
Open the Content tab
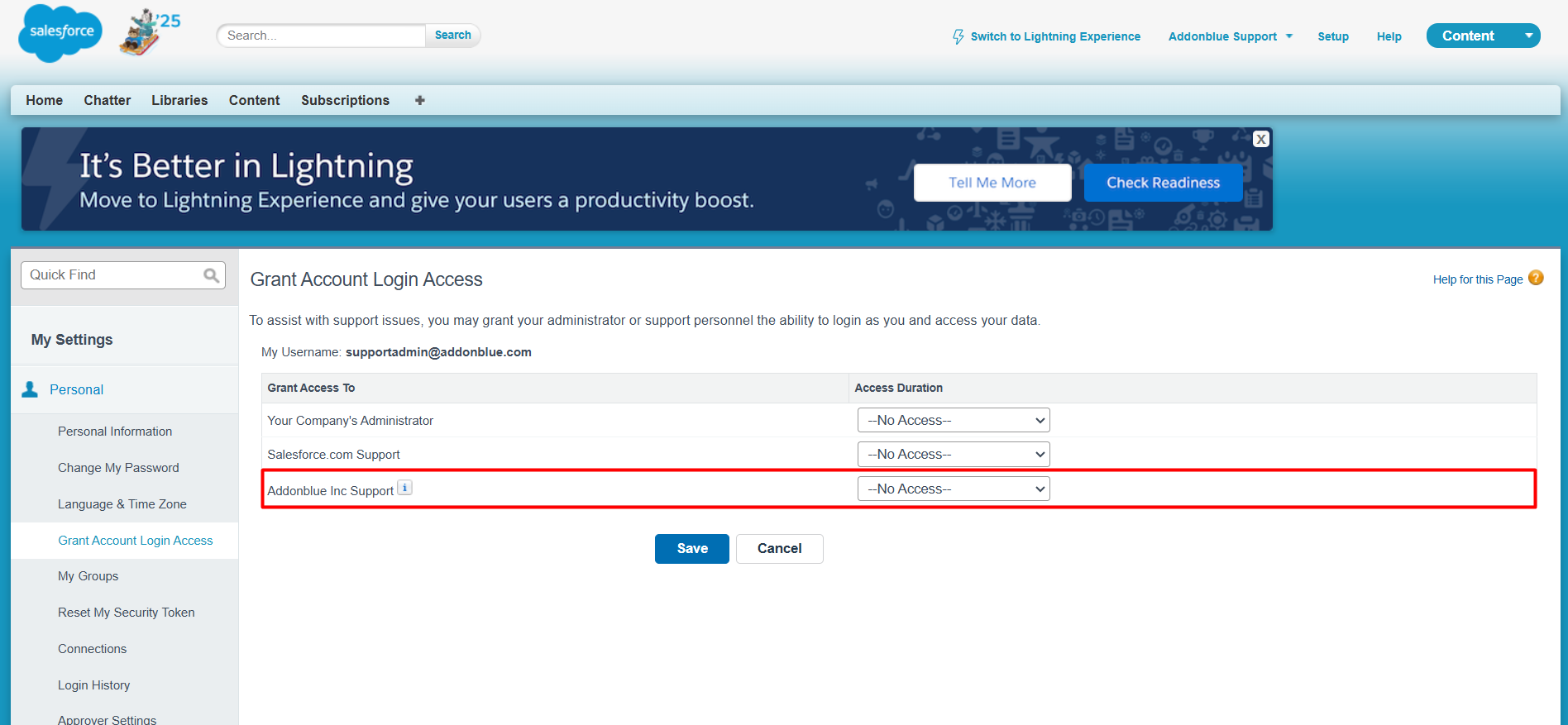[255, 100]
